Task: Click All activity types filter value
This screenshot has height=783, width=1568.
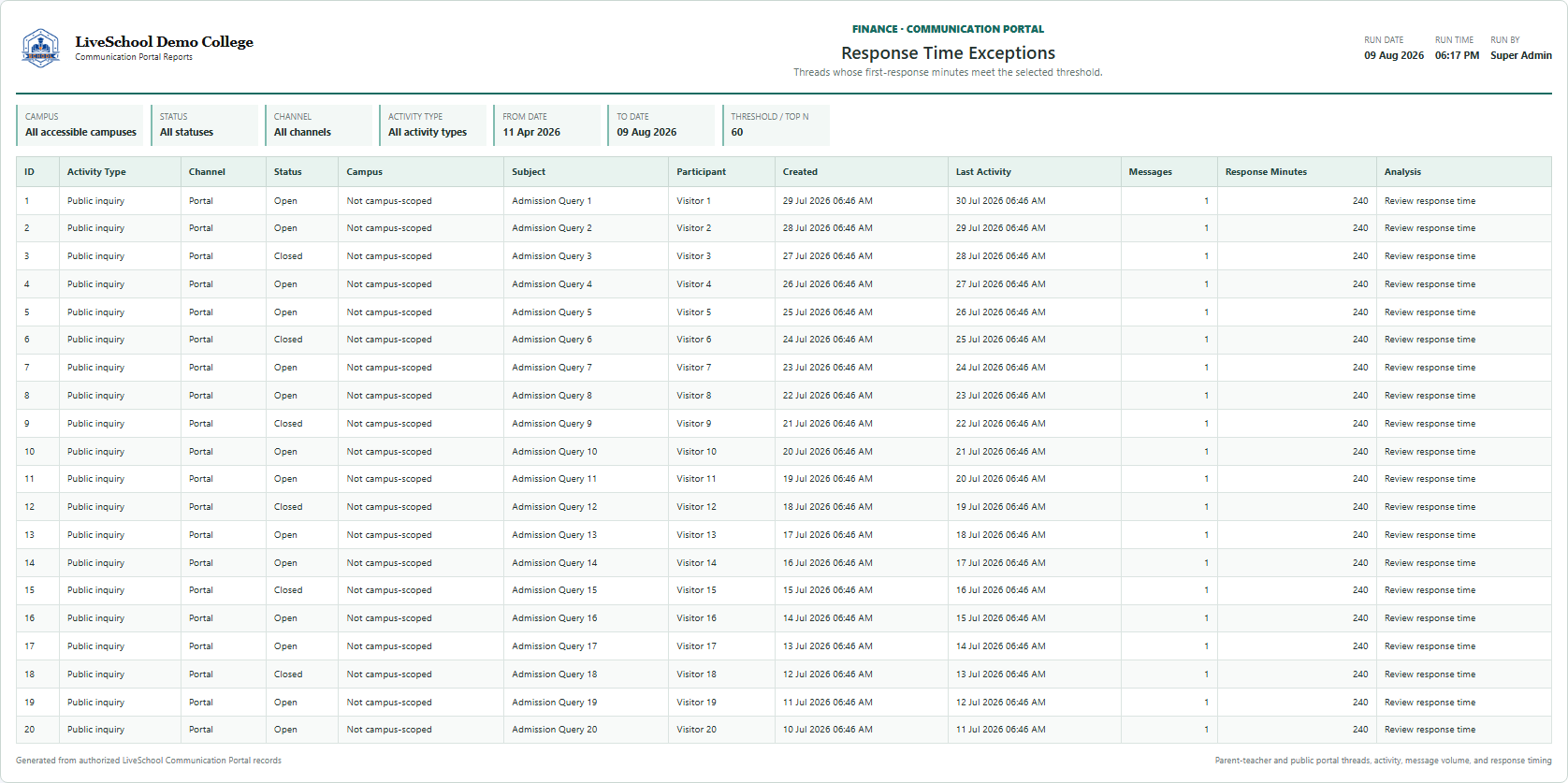Action: coord(428,132)
